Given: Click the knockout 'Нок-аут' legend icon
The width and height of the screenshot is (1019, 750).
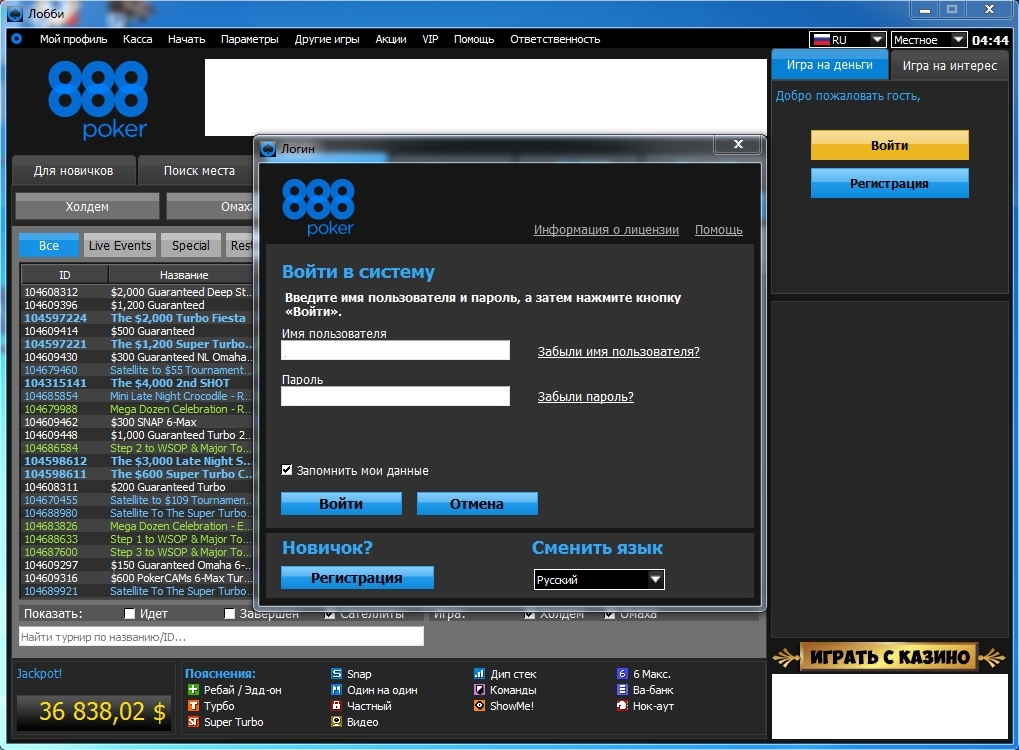Looking at the screenshot, I should click(x=622, y=706).
